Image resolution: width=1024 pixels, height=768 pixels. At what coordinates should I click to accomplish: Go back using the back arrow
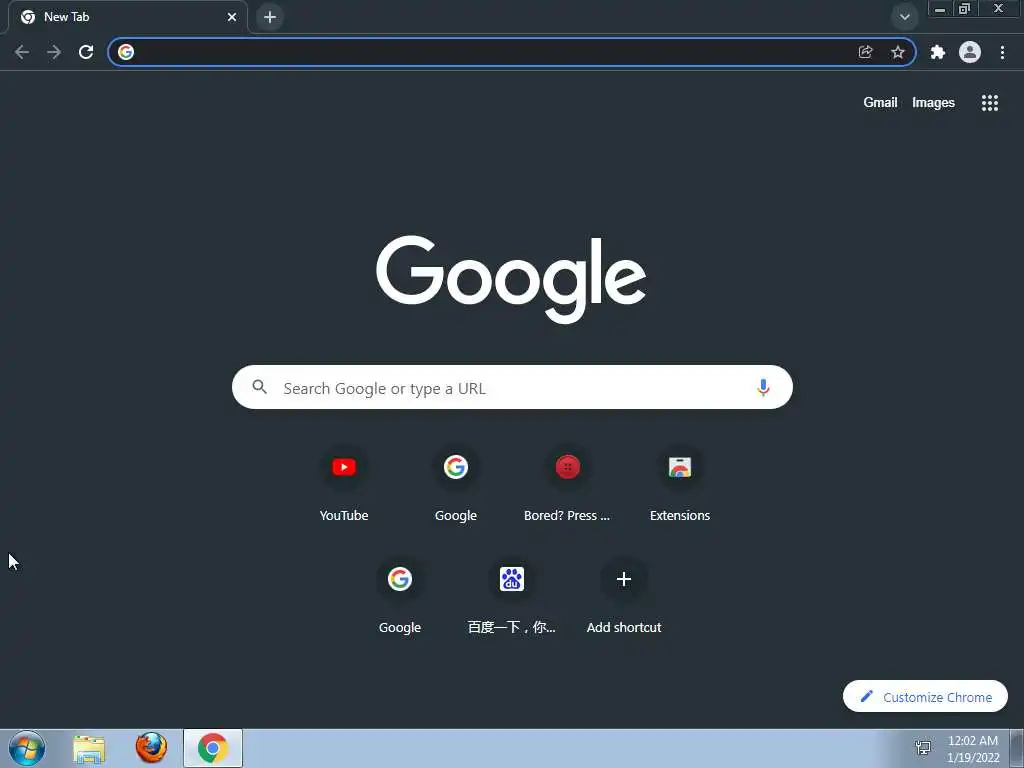pos(22,52)
